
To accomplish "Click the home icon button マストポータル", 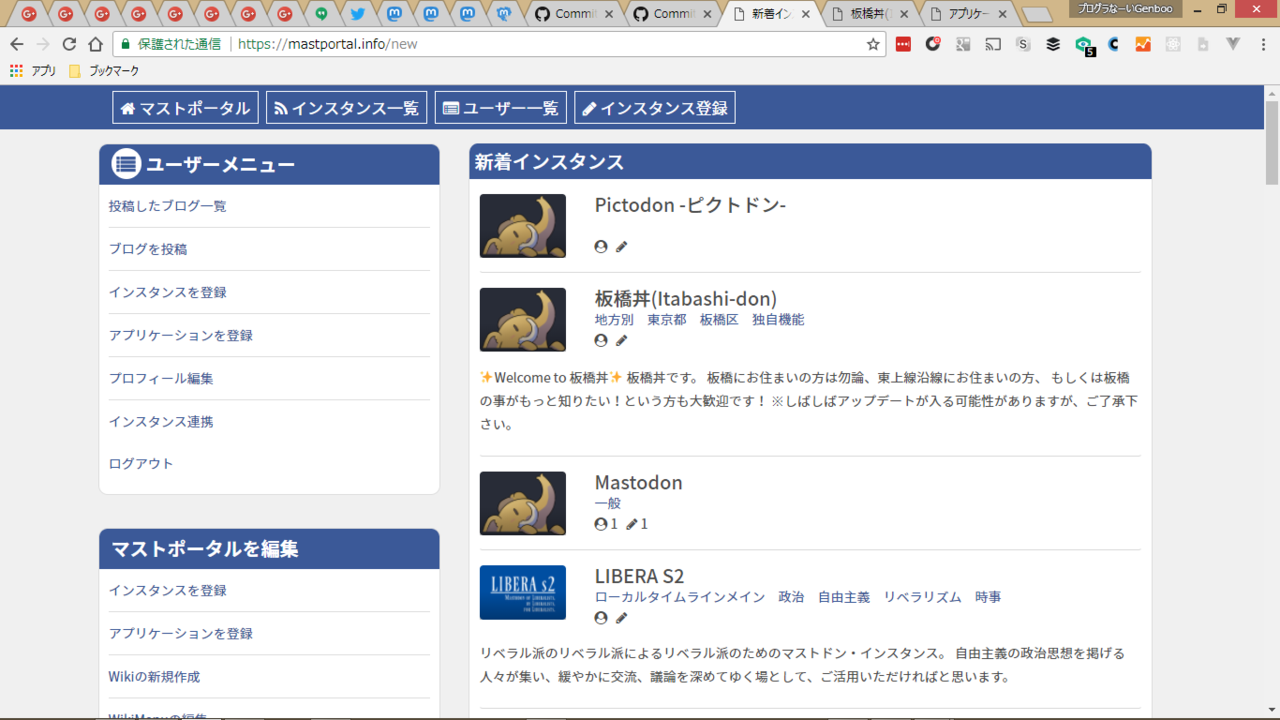I will (185, 108).
